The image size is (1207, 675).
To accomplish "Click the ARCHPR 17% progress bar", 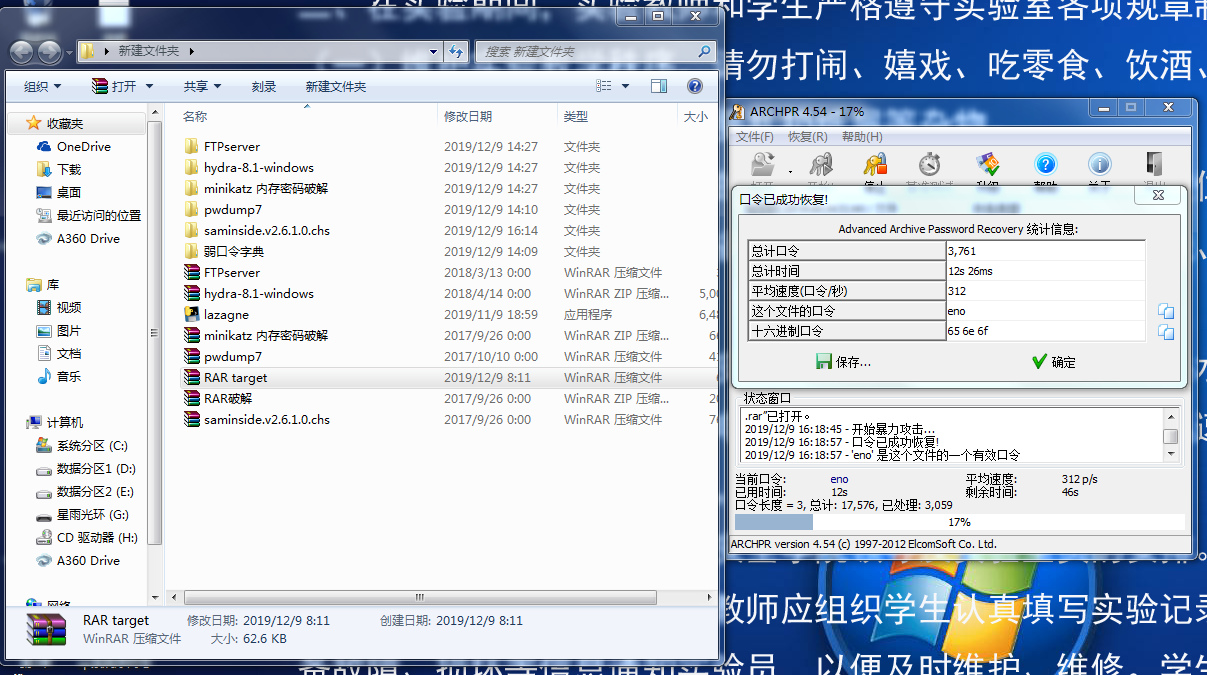I will coord(960,522).
